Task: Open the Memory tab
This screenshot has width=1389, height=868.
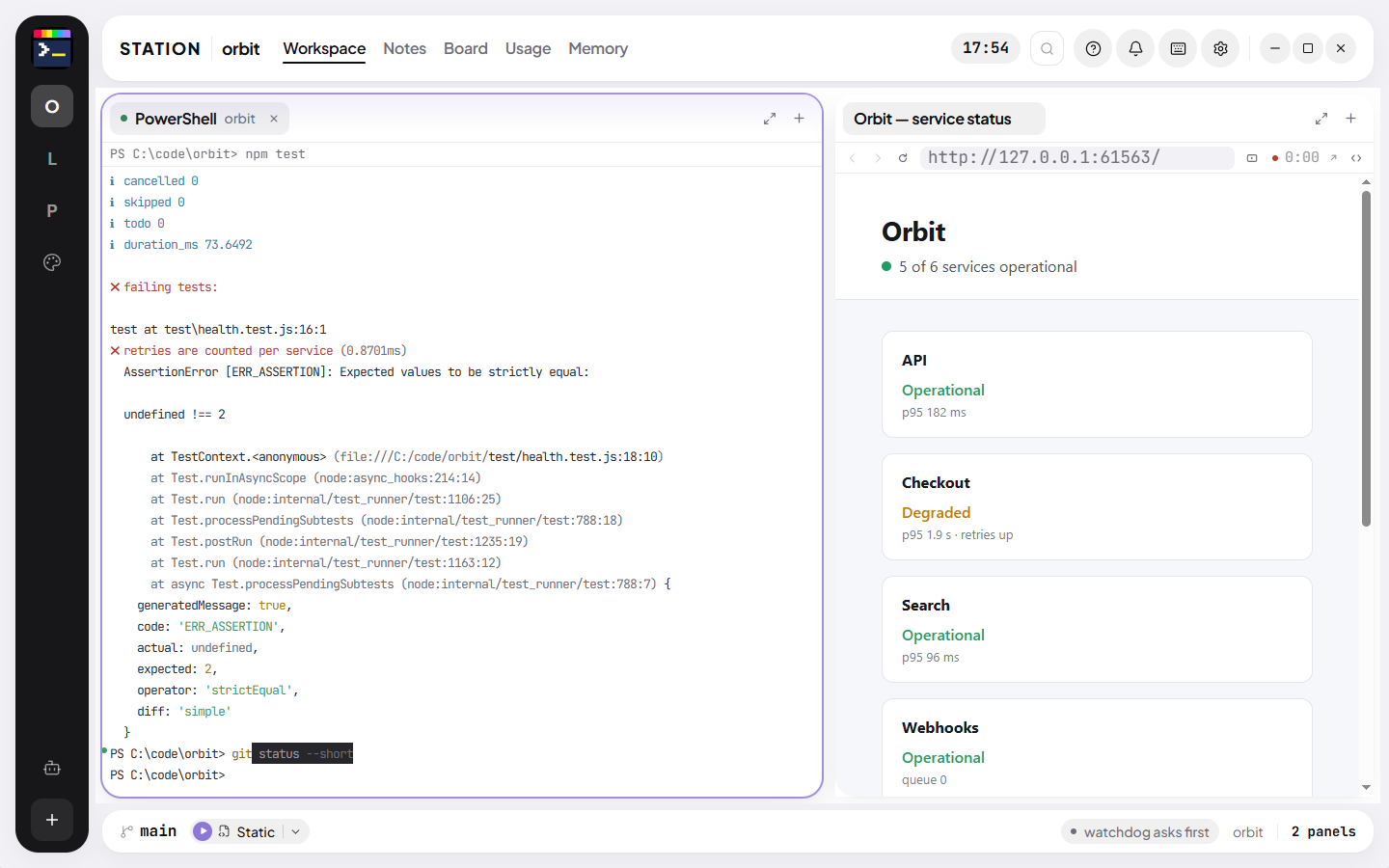Action: tap(598, 48)
